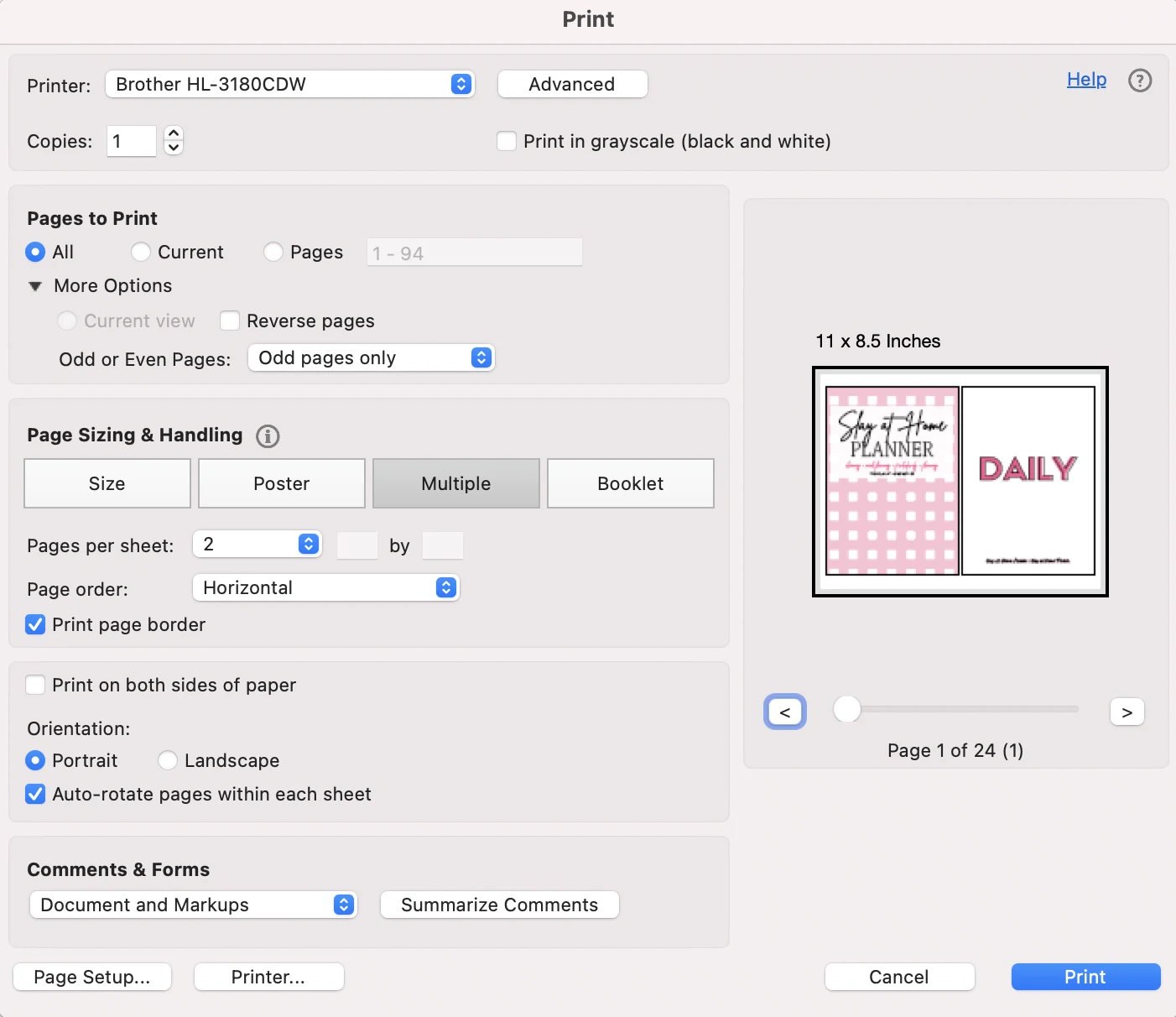The image size is (1176, 1017).
Task: Open the Document and Markups dropdown
Action: [193, 905]
